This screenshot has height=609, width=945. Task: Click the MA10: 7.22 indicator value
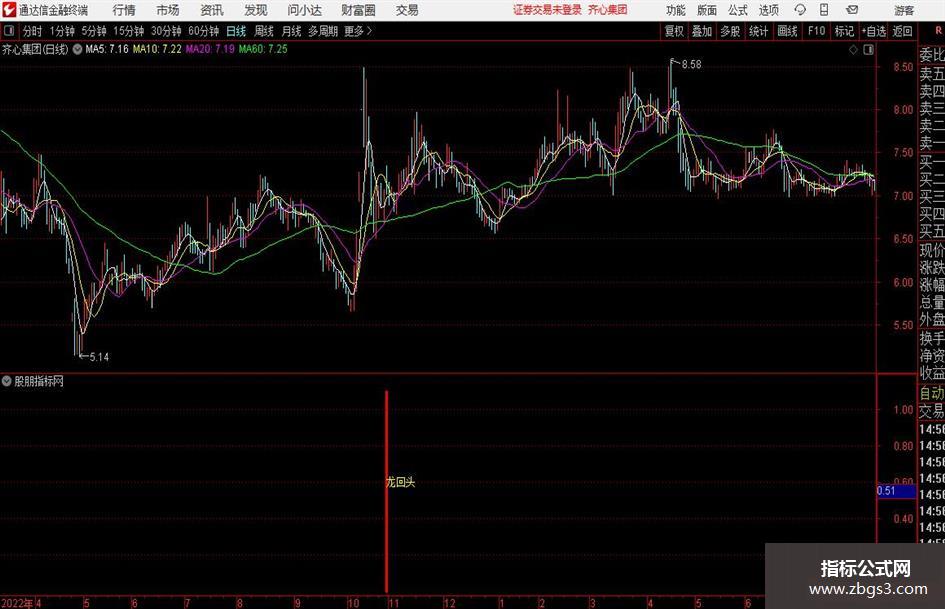(x=157, y=49)
